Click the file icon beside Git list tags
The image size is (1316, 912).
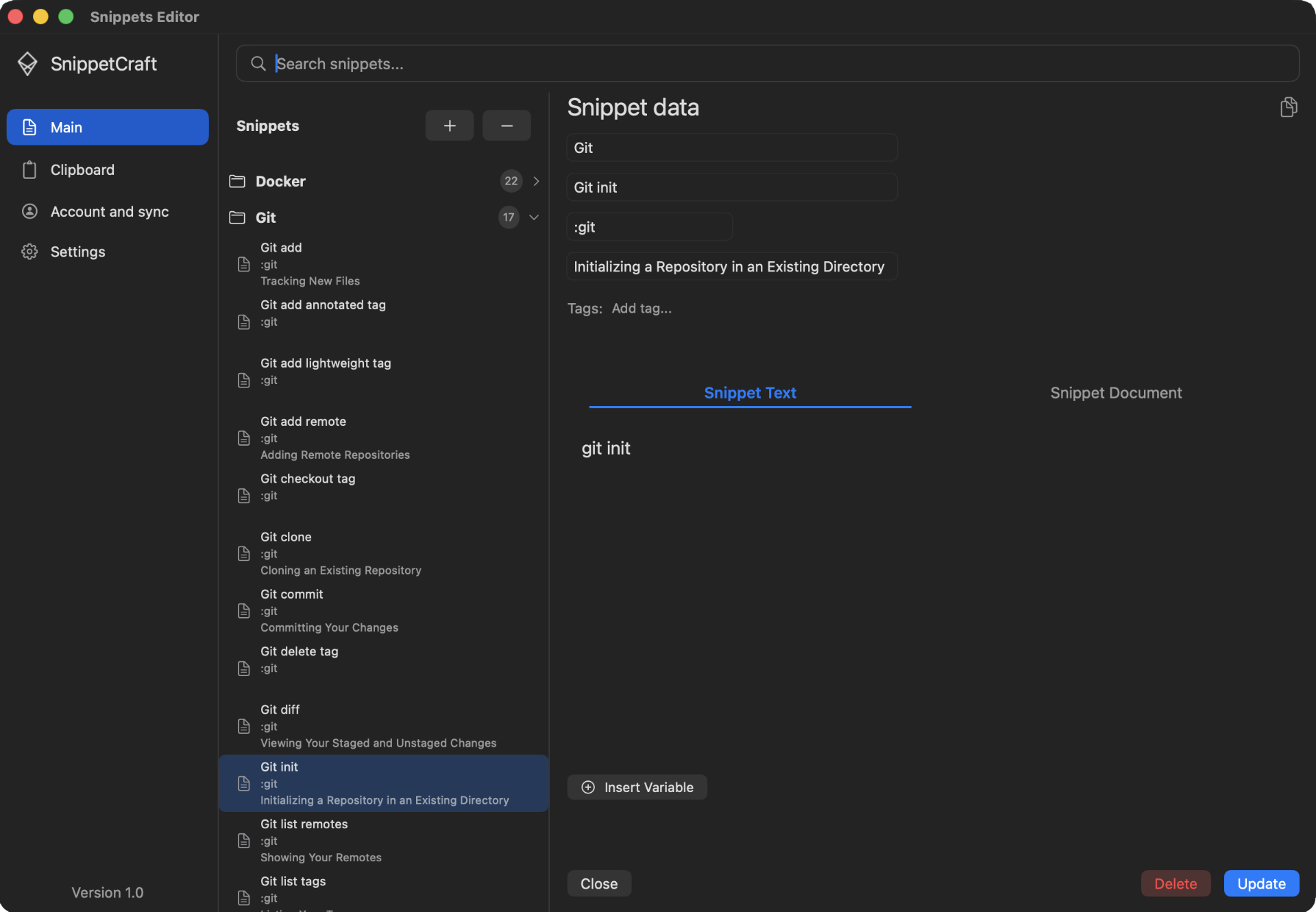point(243,898)
